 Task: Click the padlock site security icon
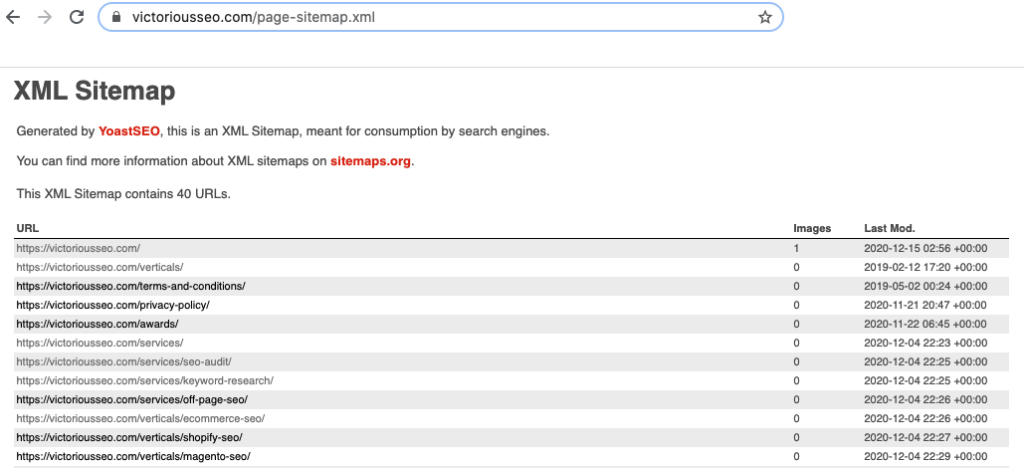pos(115,17)
